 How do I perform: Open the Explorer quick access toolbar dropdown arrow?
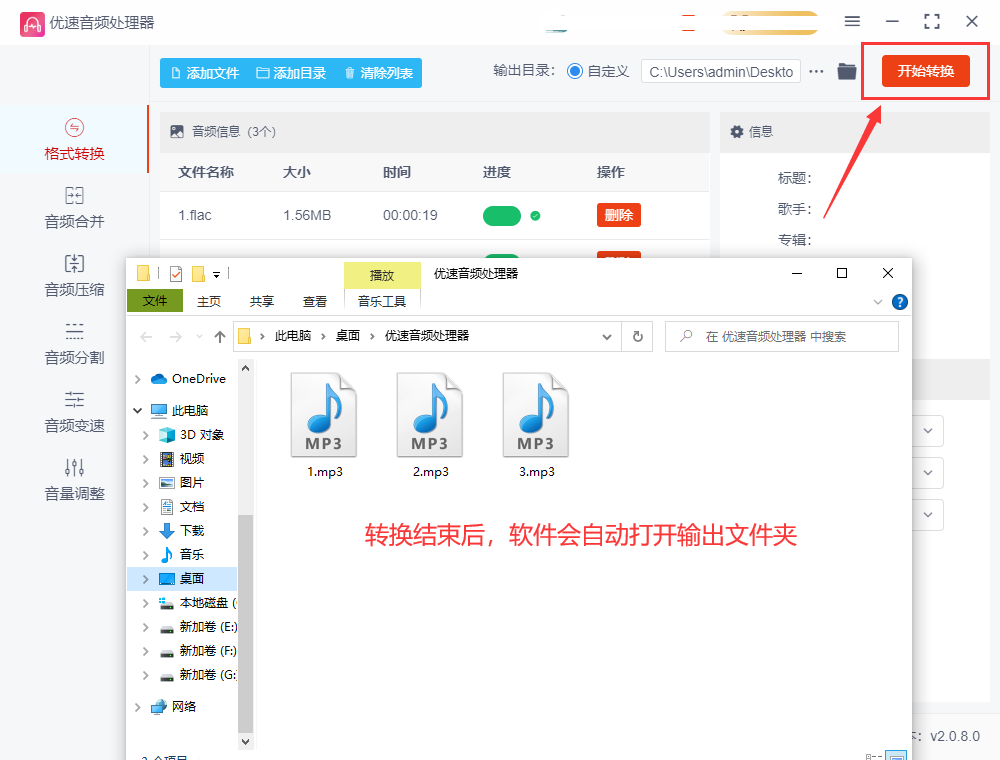click(217, 275)
